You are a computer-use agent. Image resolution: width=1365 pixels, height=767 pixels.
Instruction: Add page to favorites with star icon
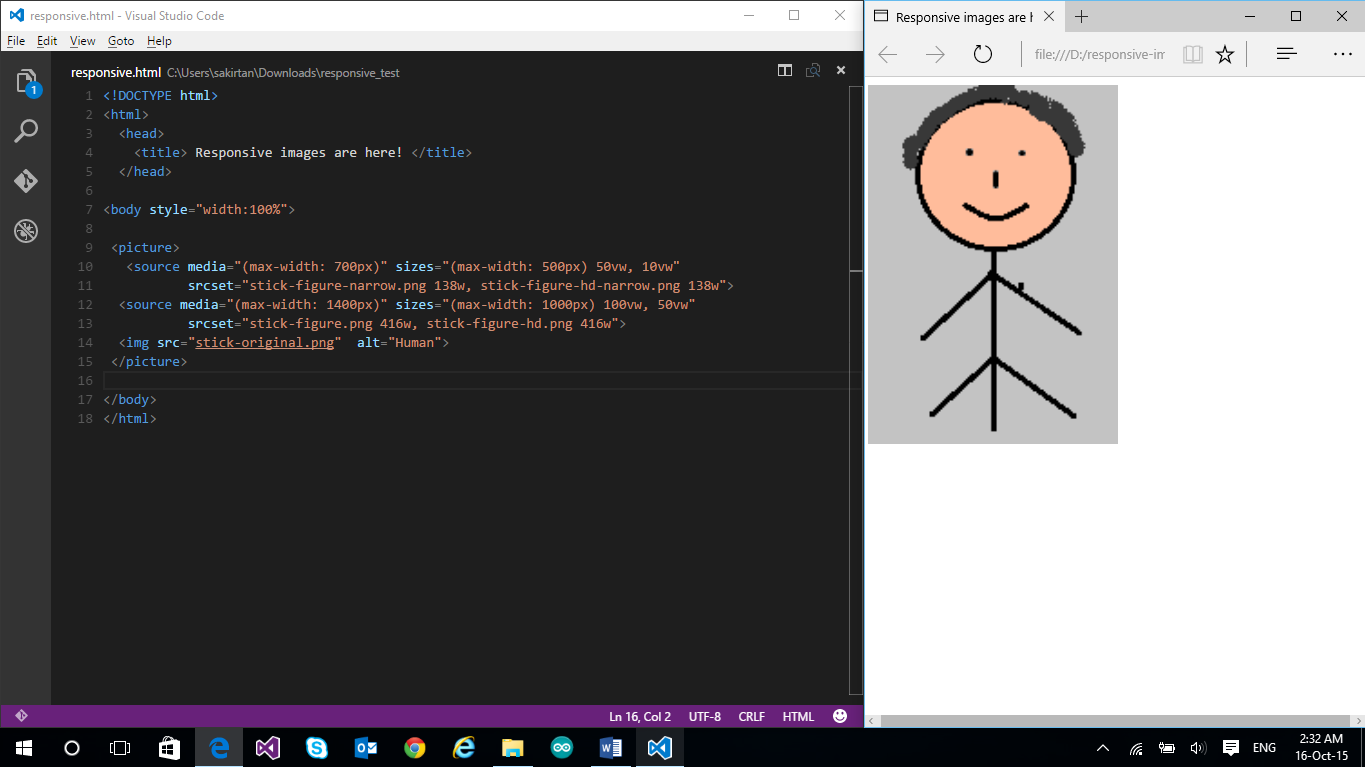point(1225,54)
